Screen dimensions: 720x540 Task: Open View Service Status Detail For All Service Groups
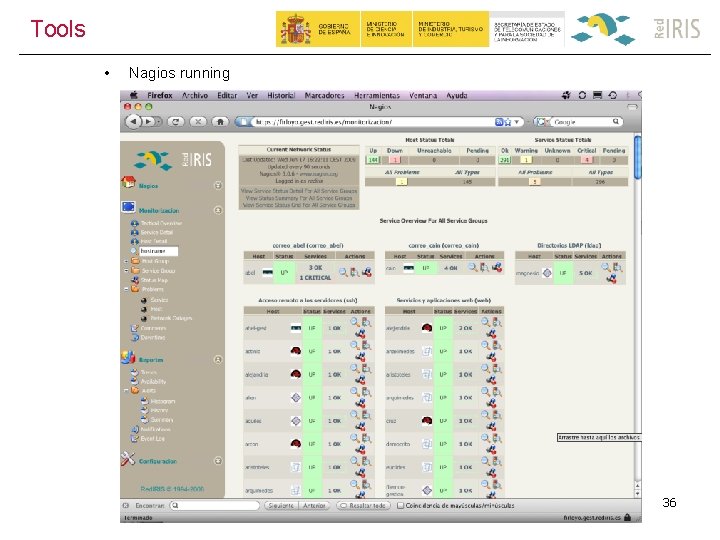[x=298, y=191]
